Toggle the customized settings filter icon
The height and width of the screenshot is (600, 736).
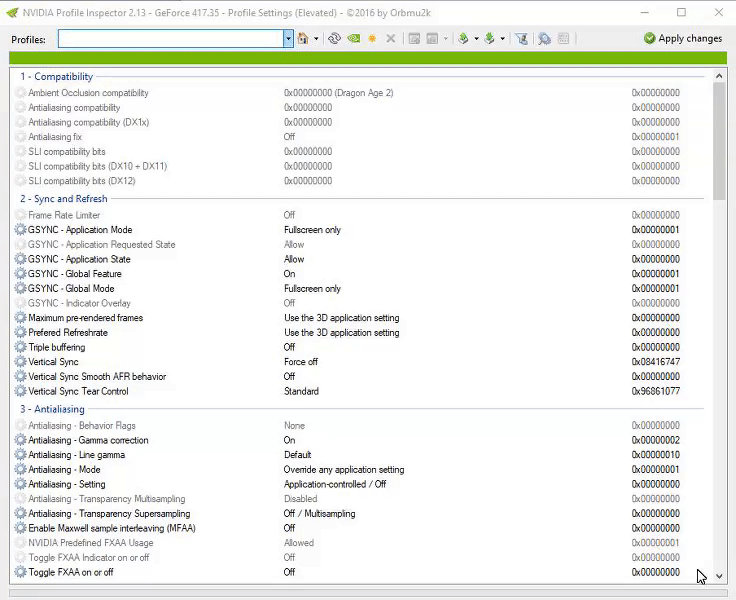pos(521,38)
